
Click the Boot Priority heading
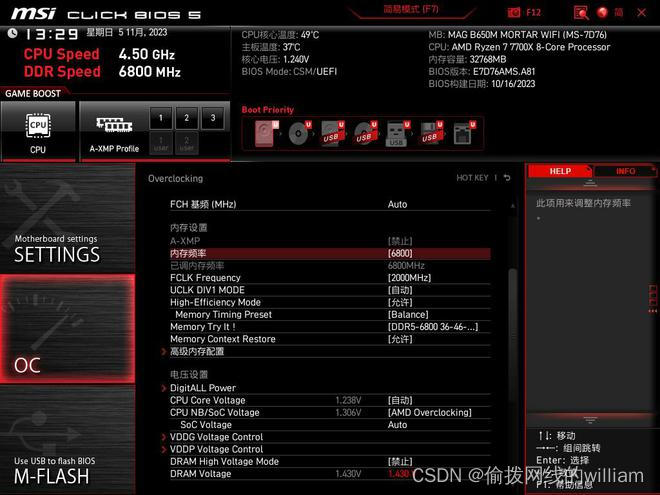[268, 109]
